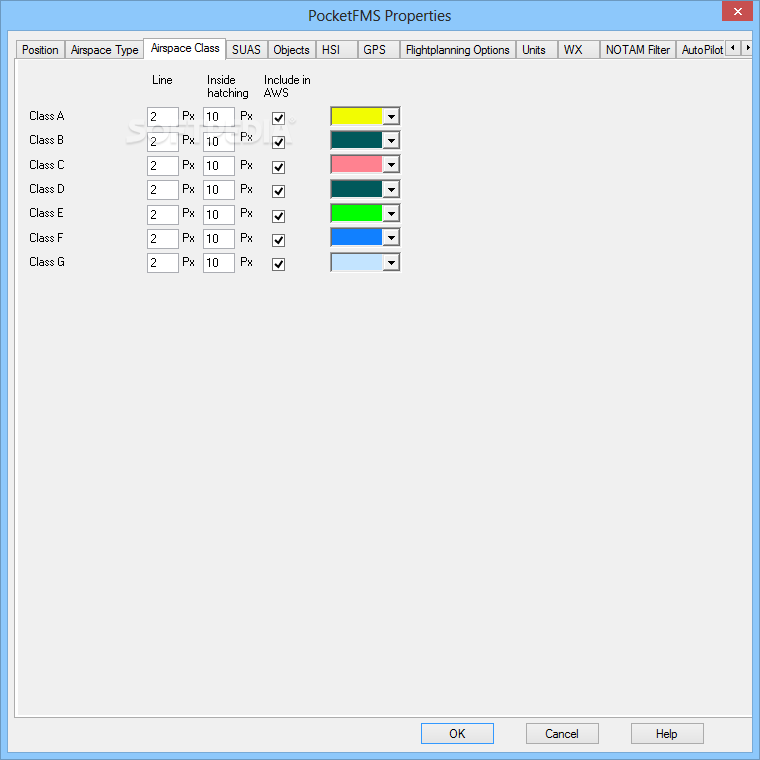
Task: Switch to the WX tab
Action: click(578, 50)
